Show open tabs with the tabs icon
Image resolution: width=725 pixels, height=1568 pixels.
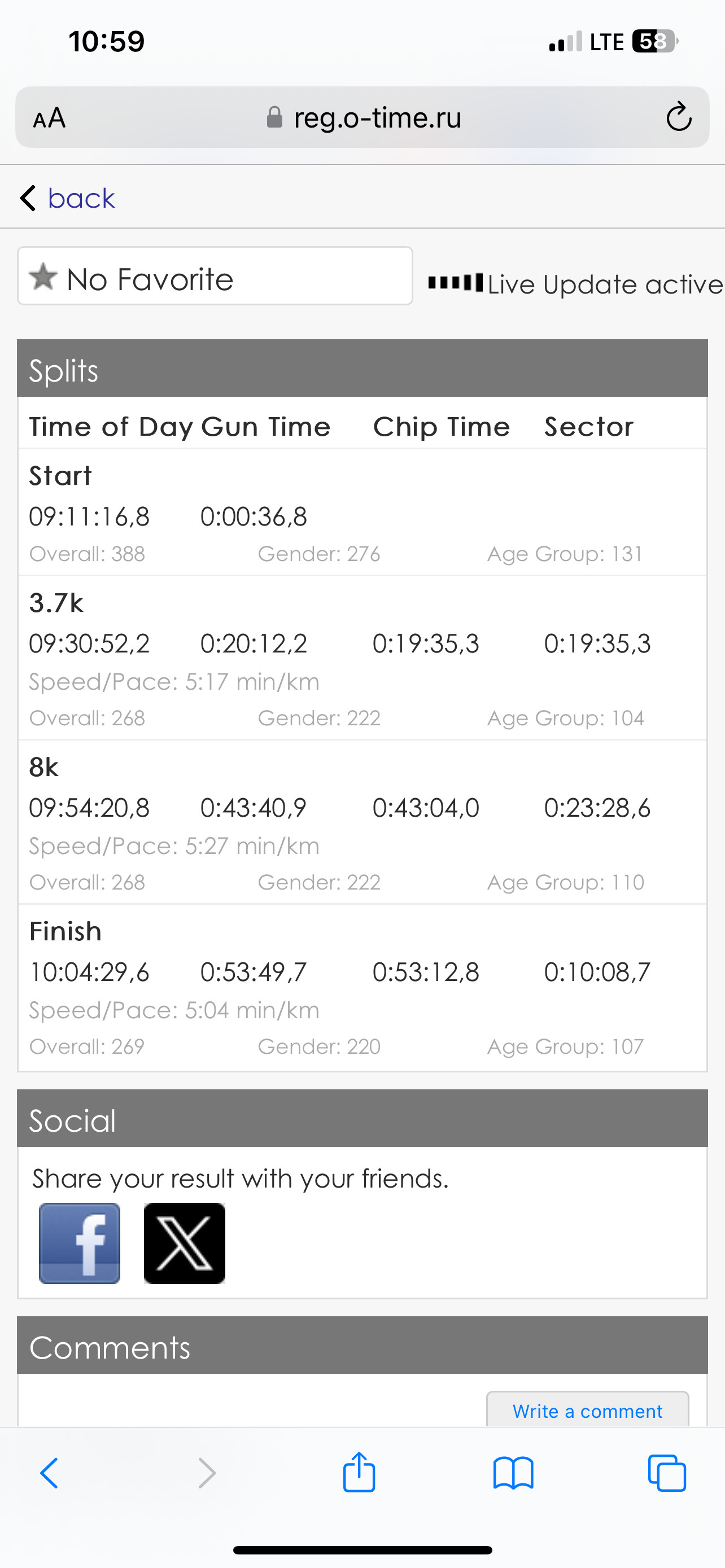point(667,1473)
